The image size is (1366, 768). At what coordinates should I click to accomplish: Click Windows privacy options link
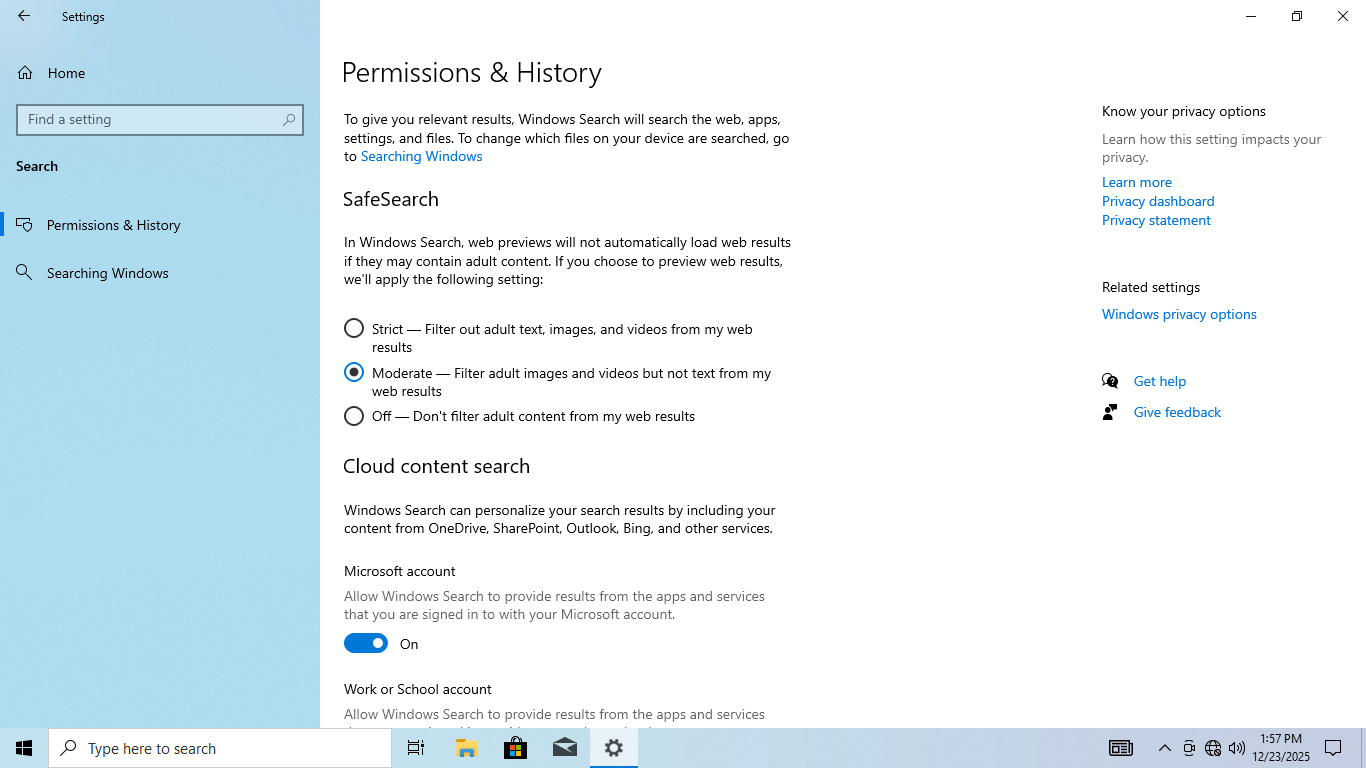click(1179, 314)
